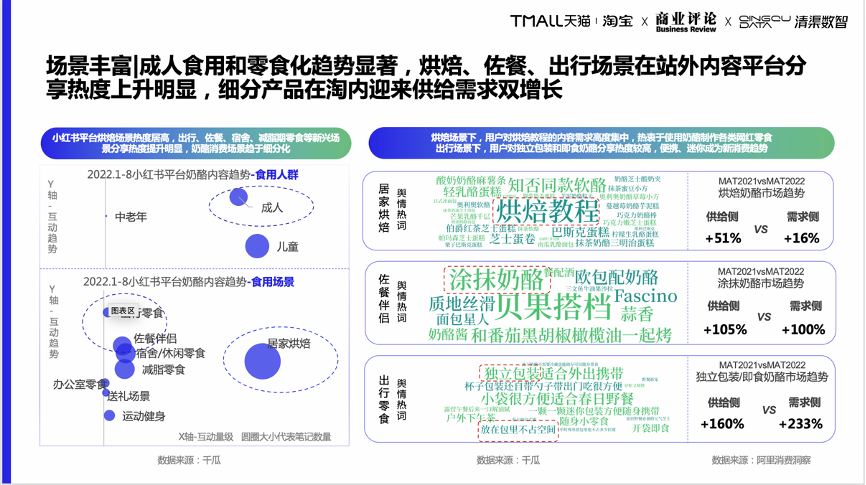Click 烘焙教程 in the baking word cloud

(547, 210)
